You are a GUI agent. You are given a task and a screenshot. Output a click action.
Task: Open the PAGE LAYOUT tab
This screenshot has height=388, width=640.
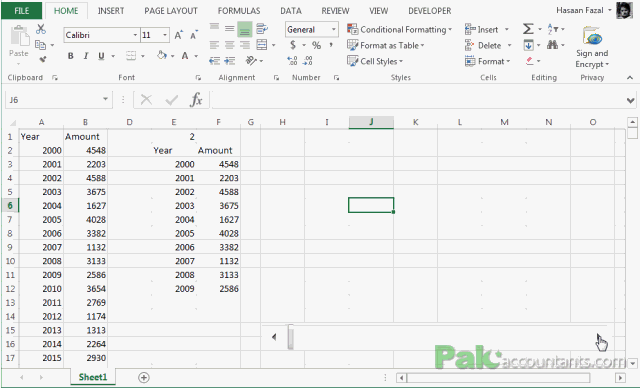pos(171,11)
